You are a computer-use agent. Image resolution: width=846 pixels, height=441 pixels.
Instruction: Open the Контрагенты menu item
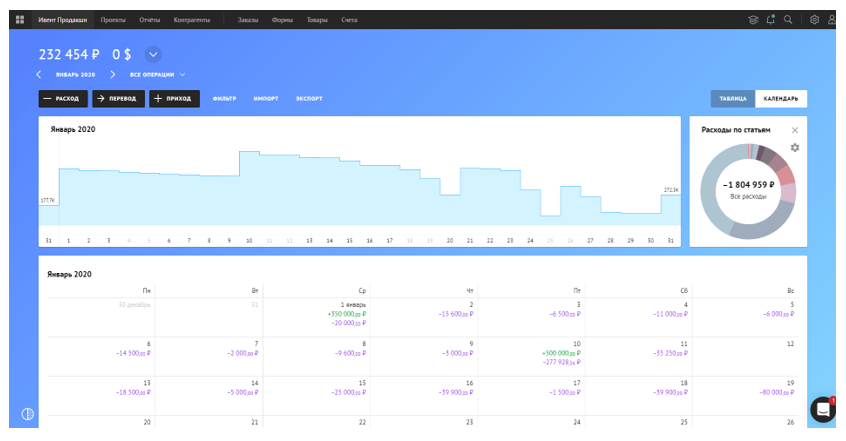point(191,19)
